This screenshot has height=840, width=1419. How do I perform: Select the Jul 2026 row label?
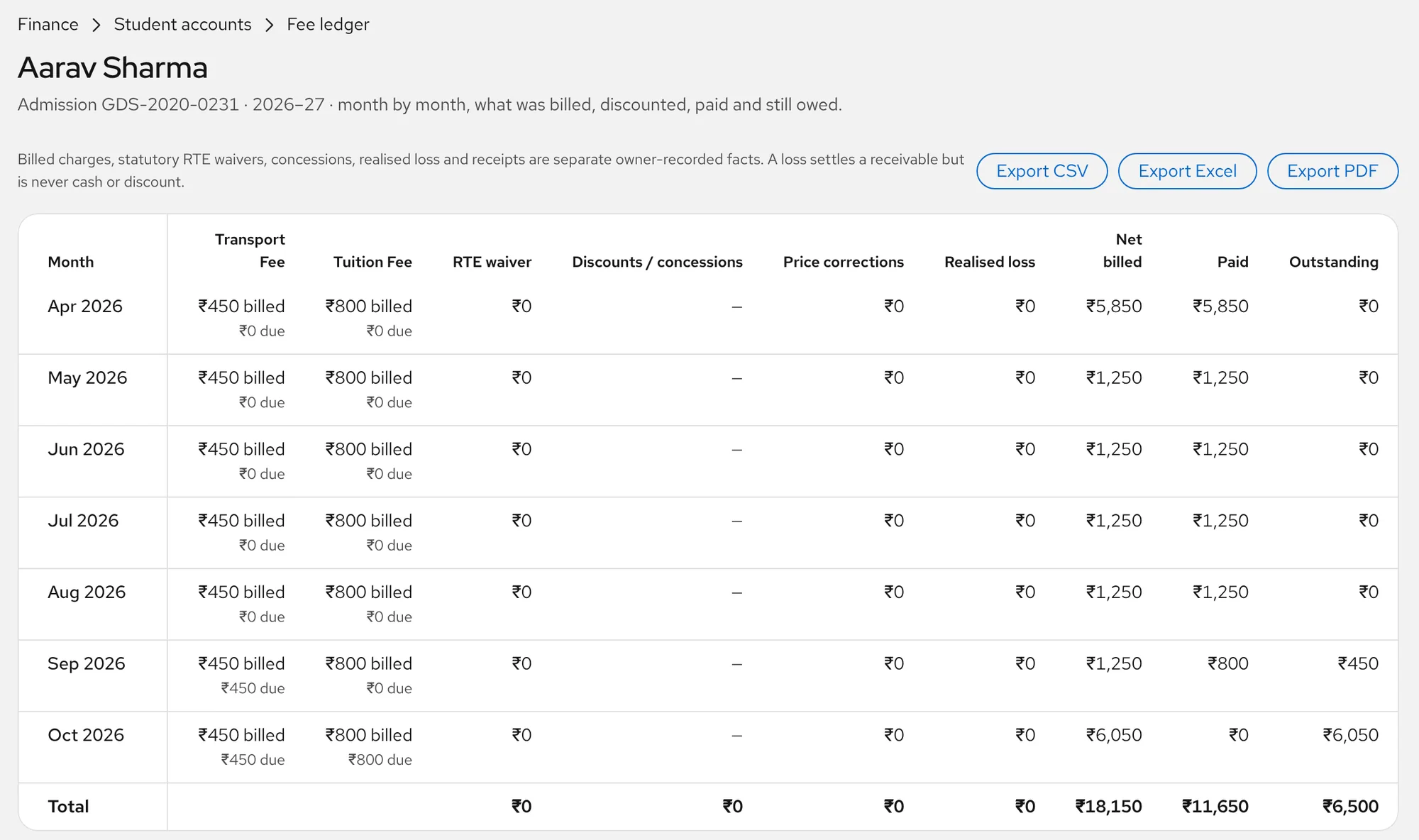coord(83,521)
